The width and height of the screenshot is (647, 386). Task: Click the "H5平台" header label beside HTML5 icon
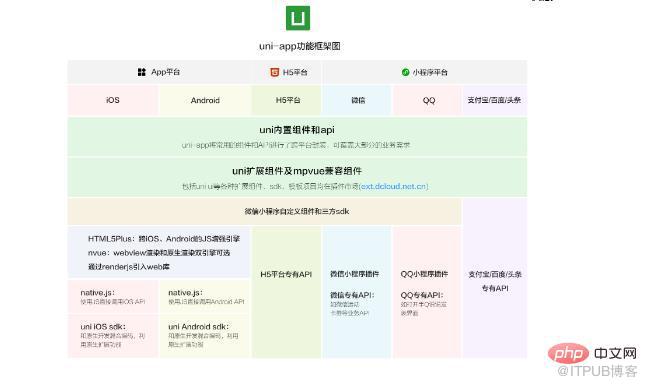pyautogui.click(x=295, y=72)
